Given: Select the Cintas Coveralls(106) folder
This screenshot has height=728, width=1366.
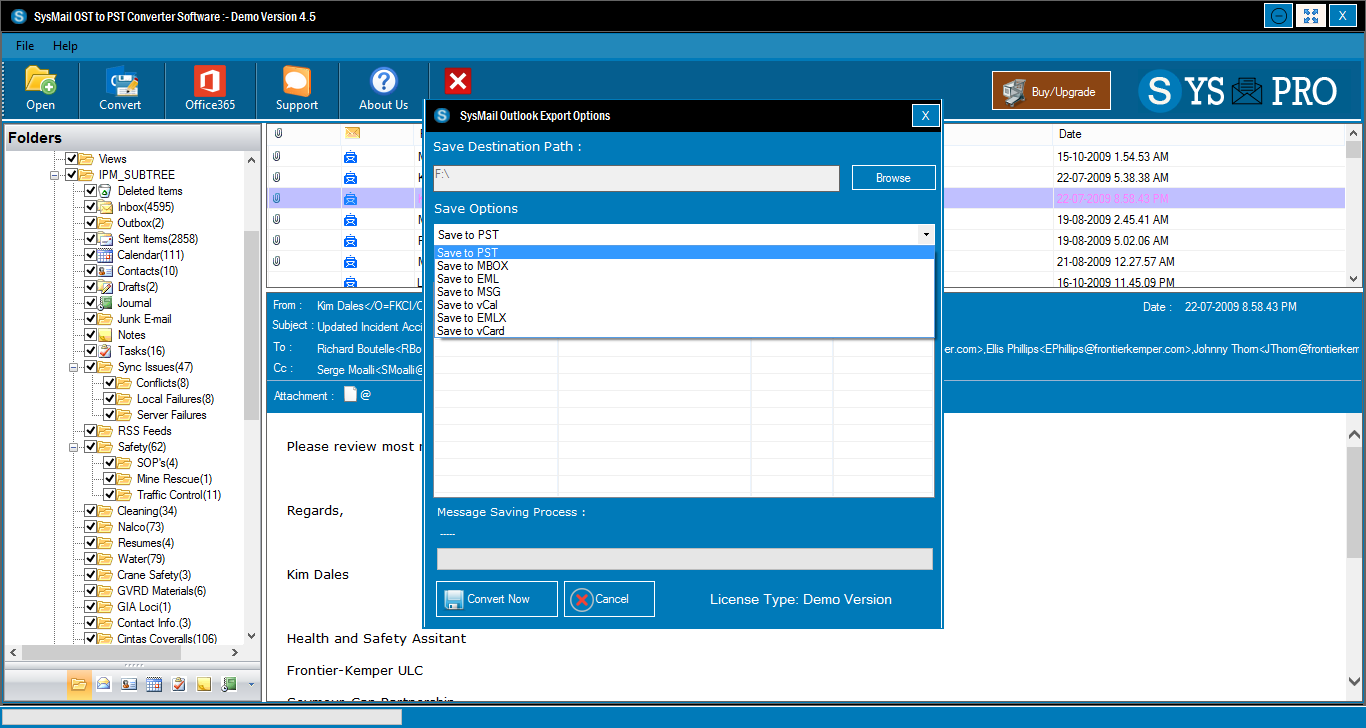Looking at the screenshot, I should (167, 639).
